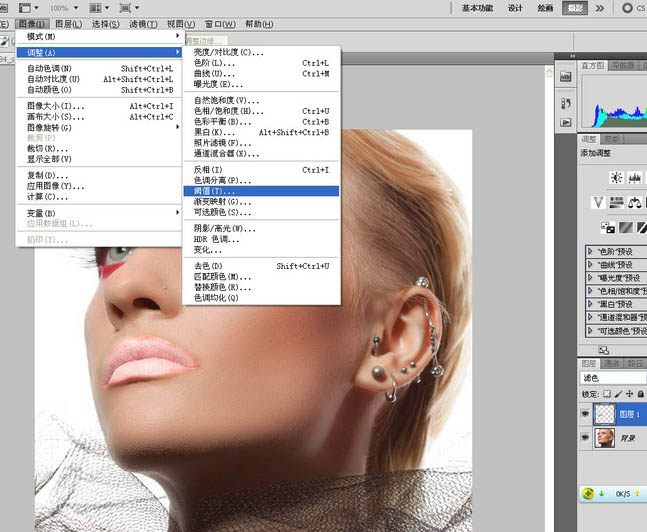Add Levels adjustment histogram icon
This screenshot has height=532, width=647.
point(635,178)
